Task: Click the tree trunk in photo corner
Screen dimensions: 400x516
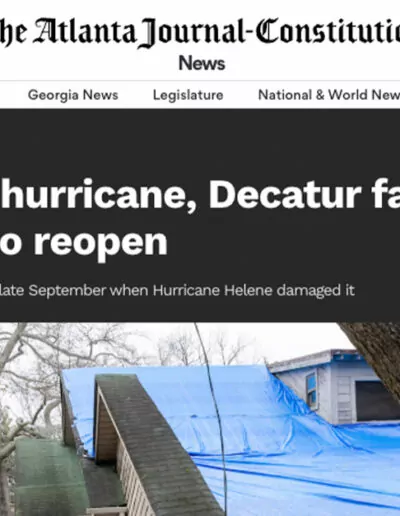Action: pos(375,355)
